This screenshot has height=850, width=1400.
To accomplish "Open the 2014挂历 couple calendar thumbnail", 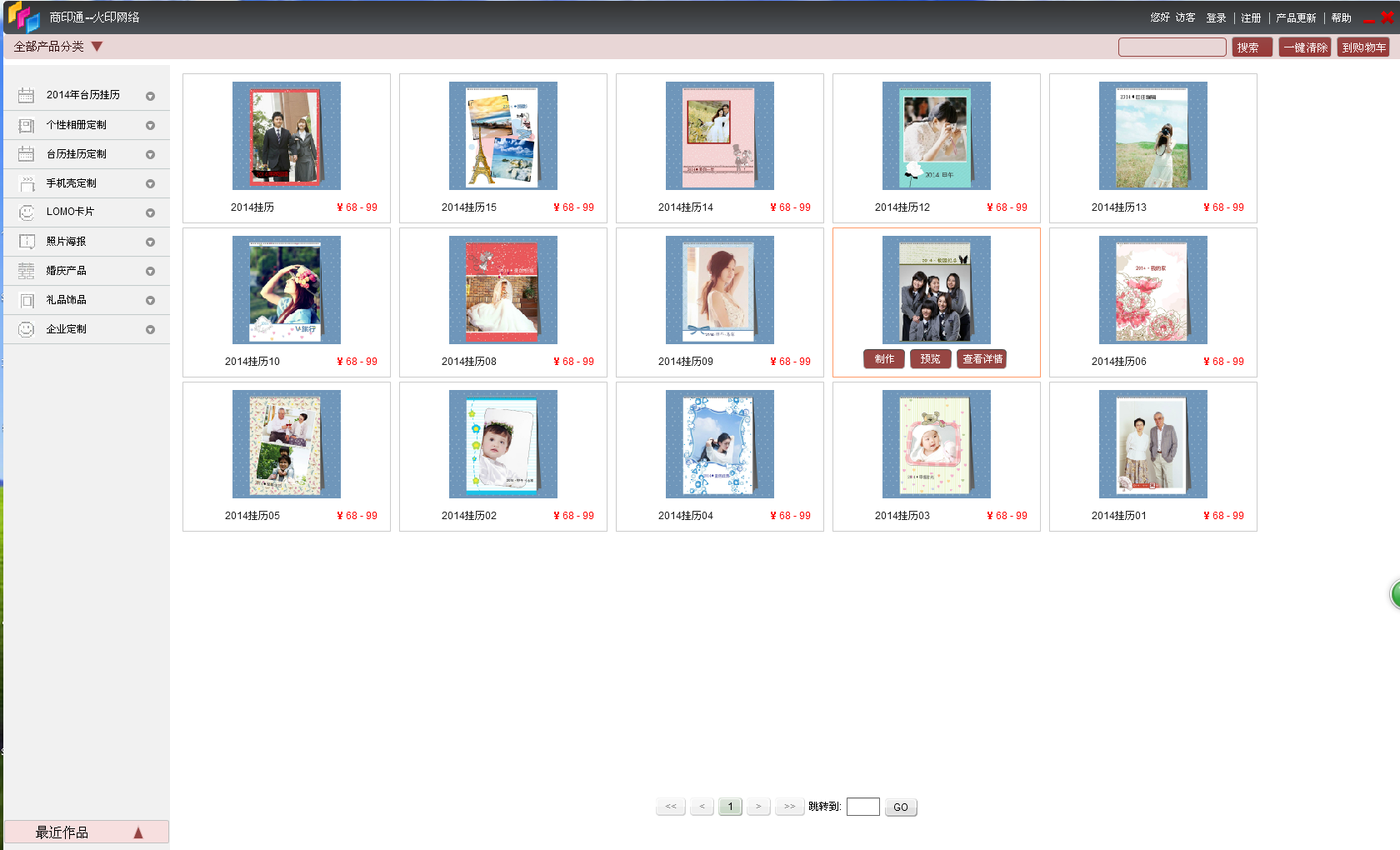I will click(287, 136).
